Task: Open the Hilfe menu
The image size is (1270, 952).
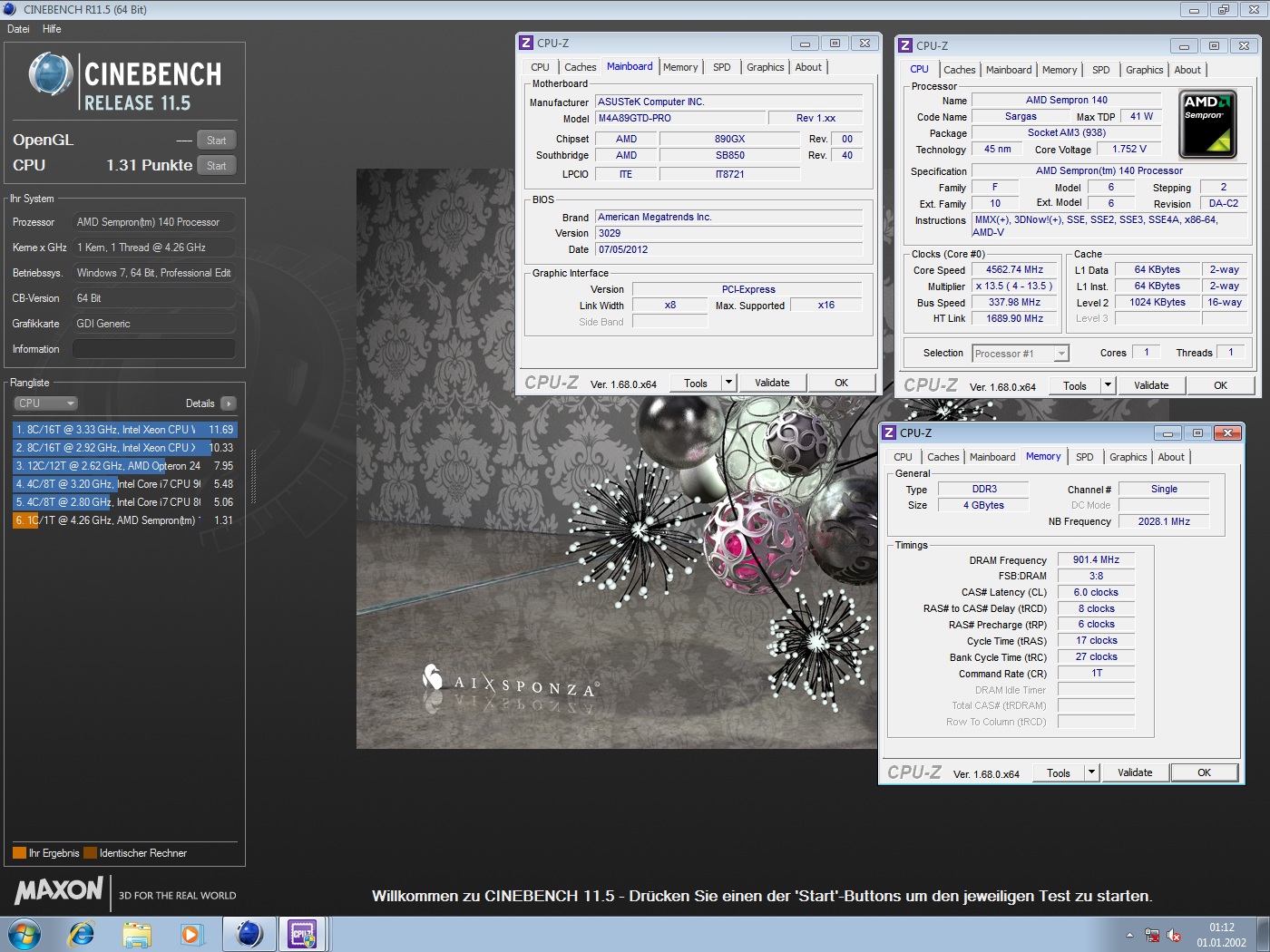Action: 52,29
